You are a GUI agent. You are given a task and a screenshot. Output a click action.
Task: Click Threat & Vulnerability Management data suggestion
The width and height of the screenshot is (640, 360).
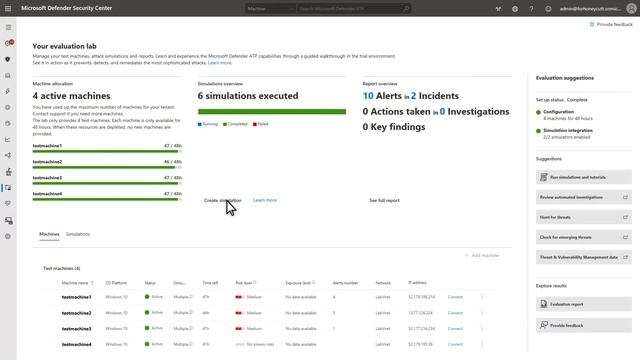tap(584, 257)
